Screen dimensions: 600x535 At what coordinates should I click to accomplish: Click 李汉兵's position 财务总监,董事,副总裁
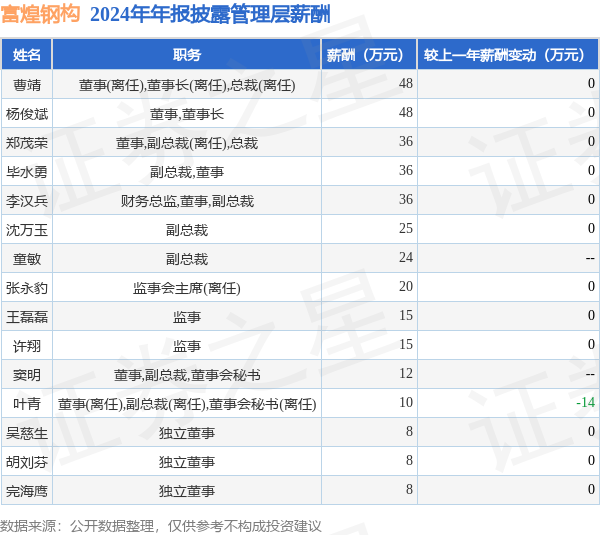click(187, 201)
